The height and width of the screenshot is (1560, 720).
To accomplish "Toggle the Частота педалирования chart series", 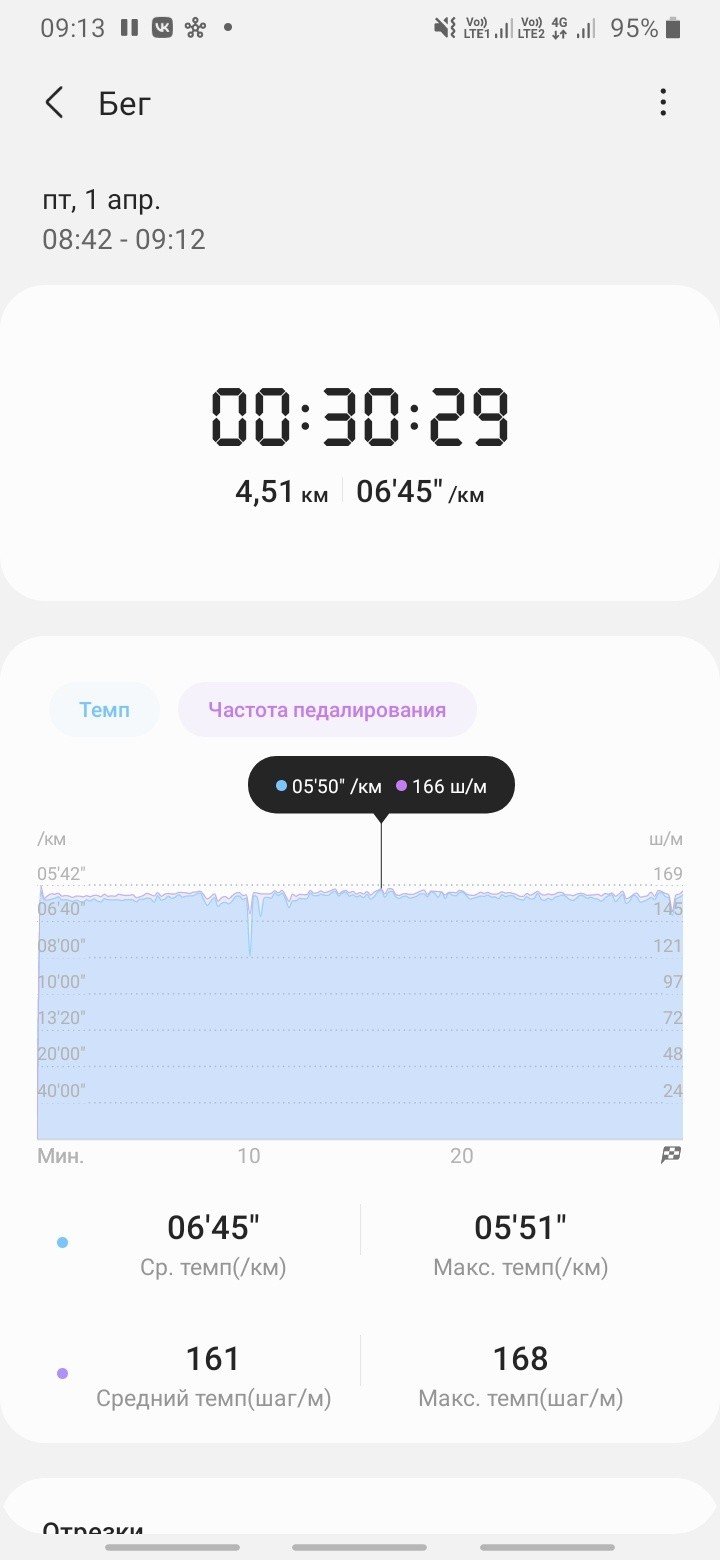I will click(x=327, y=710).
